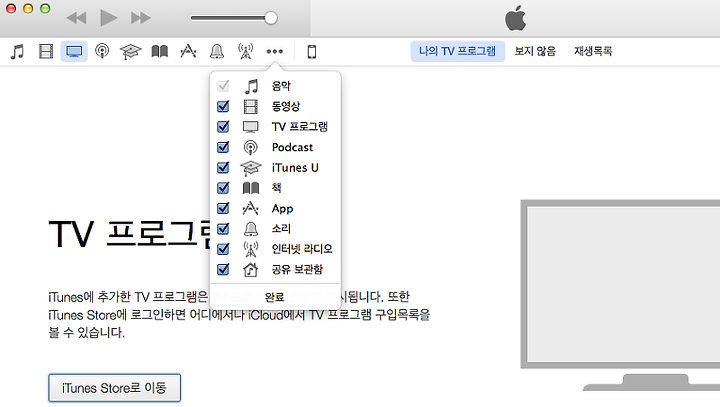The height and width of the screenshot is (407, 720).
Task: Open the Music library icon in toolbar
Action: (x=17, y=51)
